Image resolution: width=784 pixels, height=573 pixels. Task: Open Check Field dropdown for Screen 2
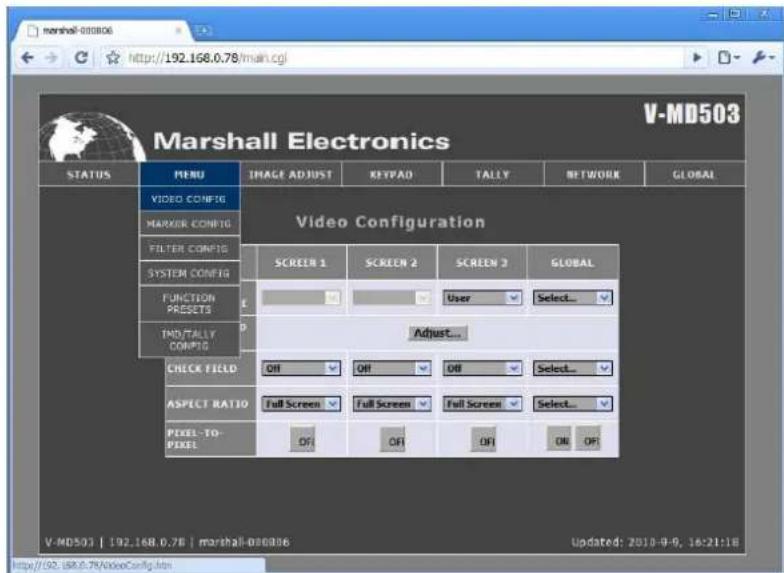coord(392,368)
